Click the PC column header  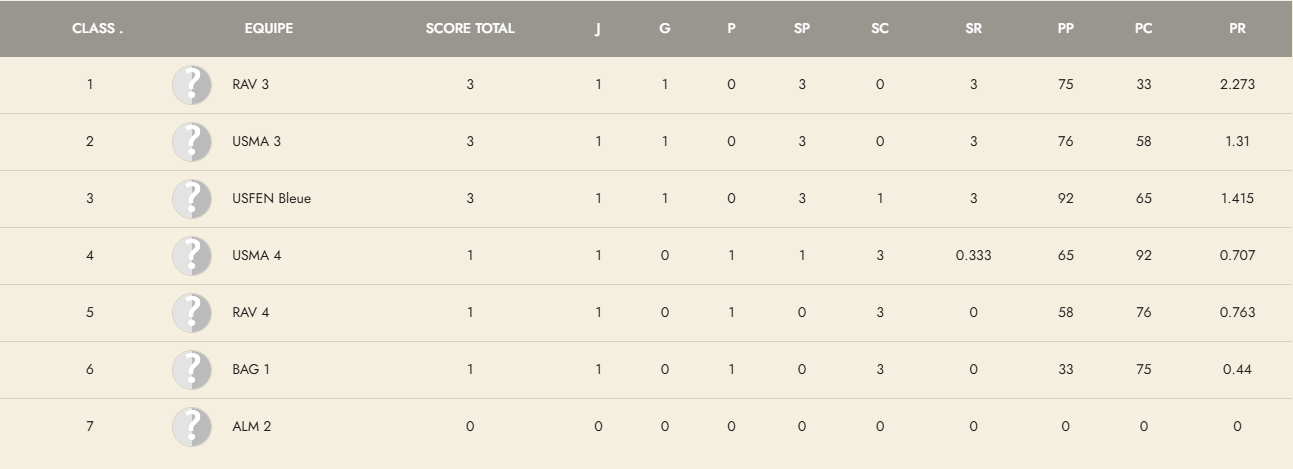(1143, 29)
